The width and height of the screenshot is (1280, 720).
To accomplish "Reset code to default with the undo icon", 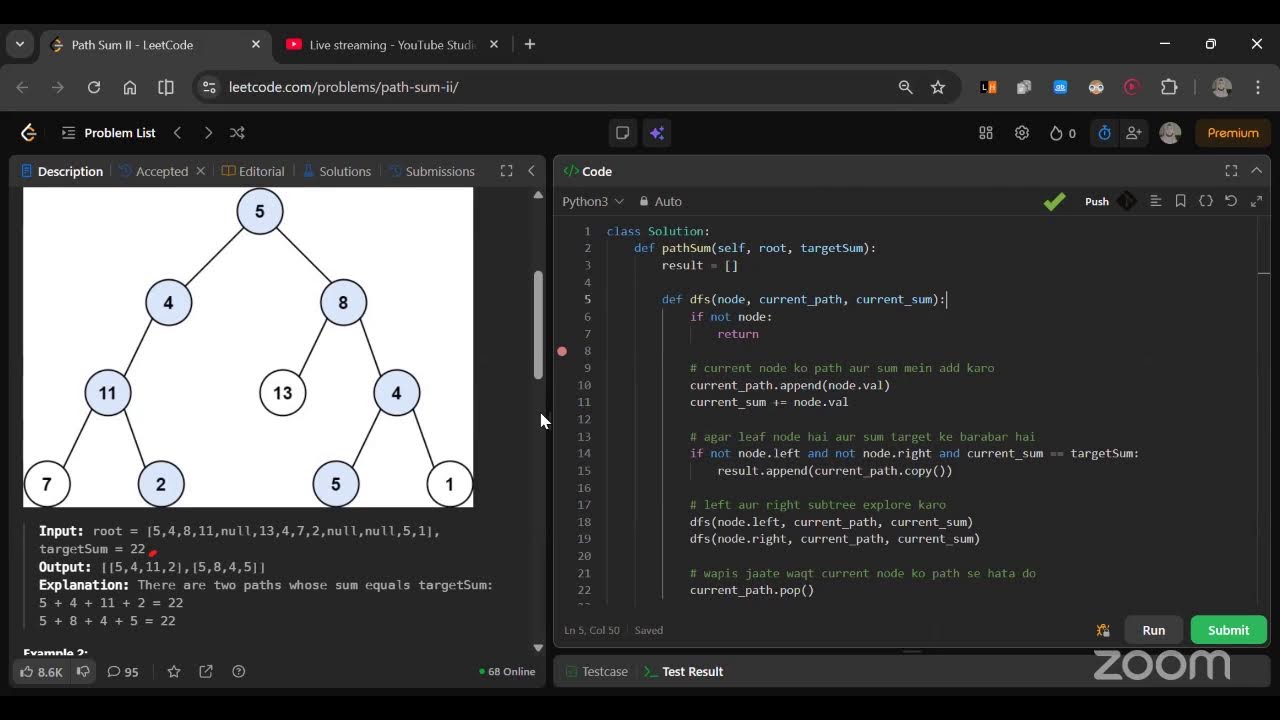I will 1231,201.
